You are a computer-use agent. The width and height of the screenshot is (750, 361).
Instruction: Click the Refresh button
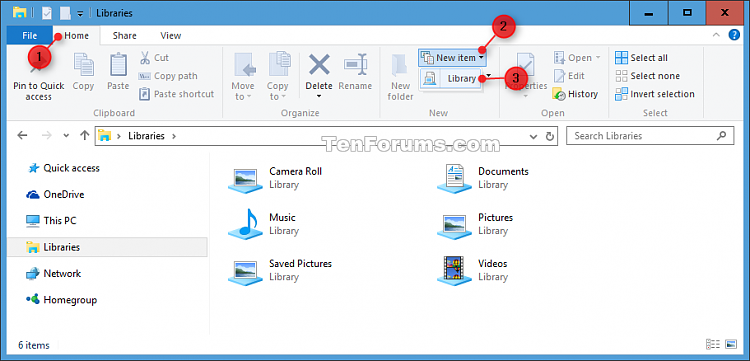(x=550, y=136)
